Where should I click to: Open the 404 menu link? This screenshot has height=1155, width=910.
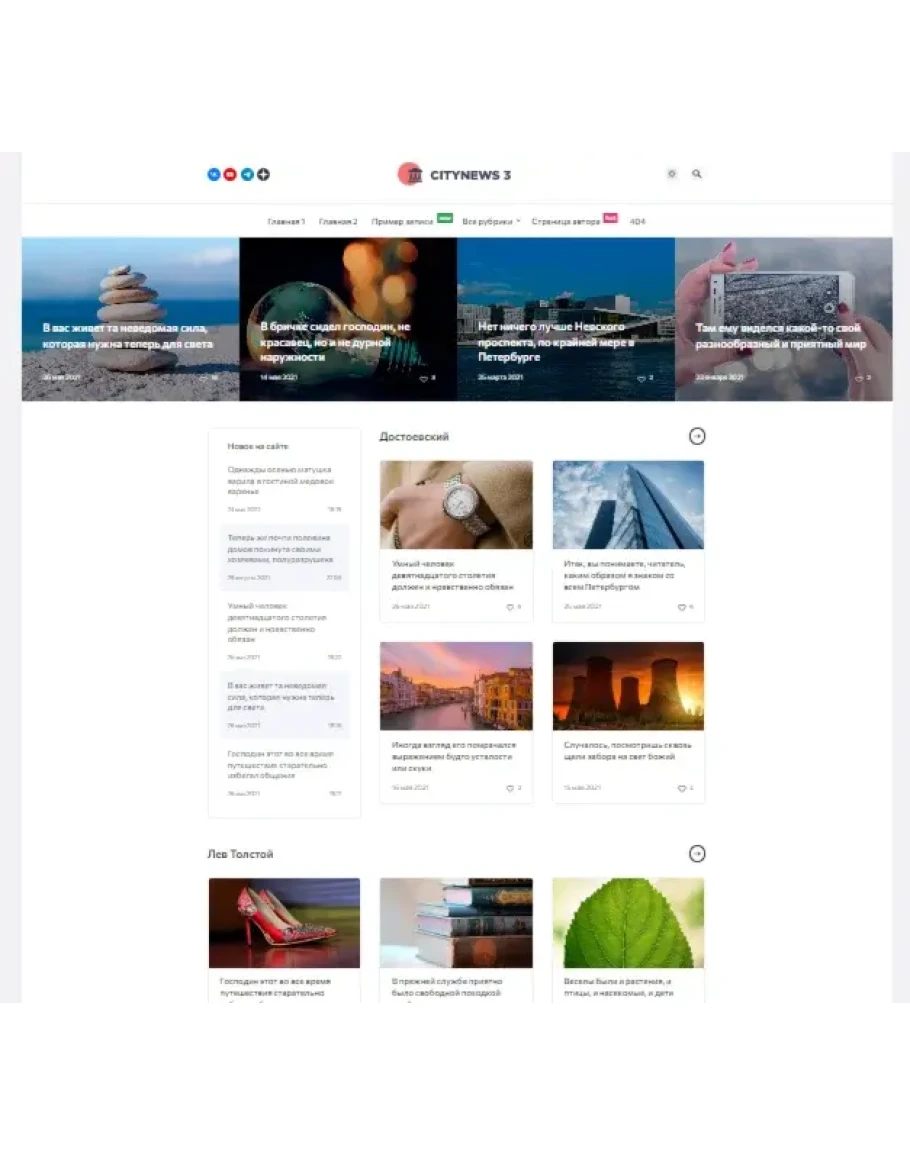point(637,221)
